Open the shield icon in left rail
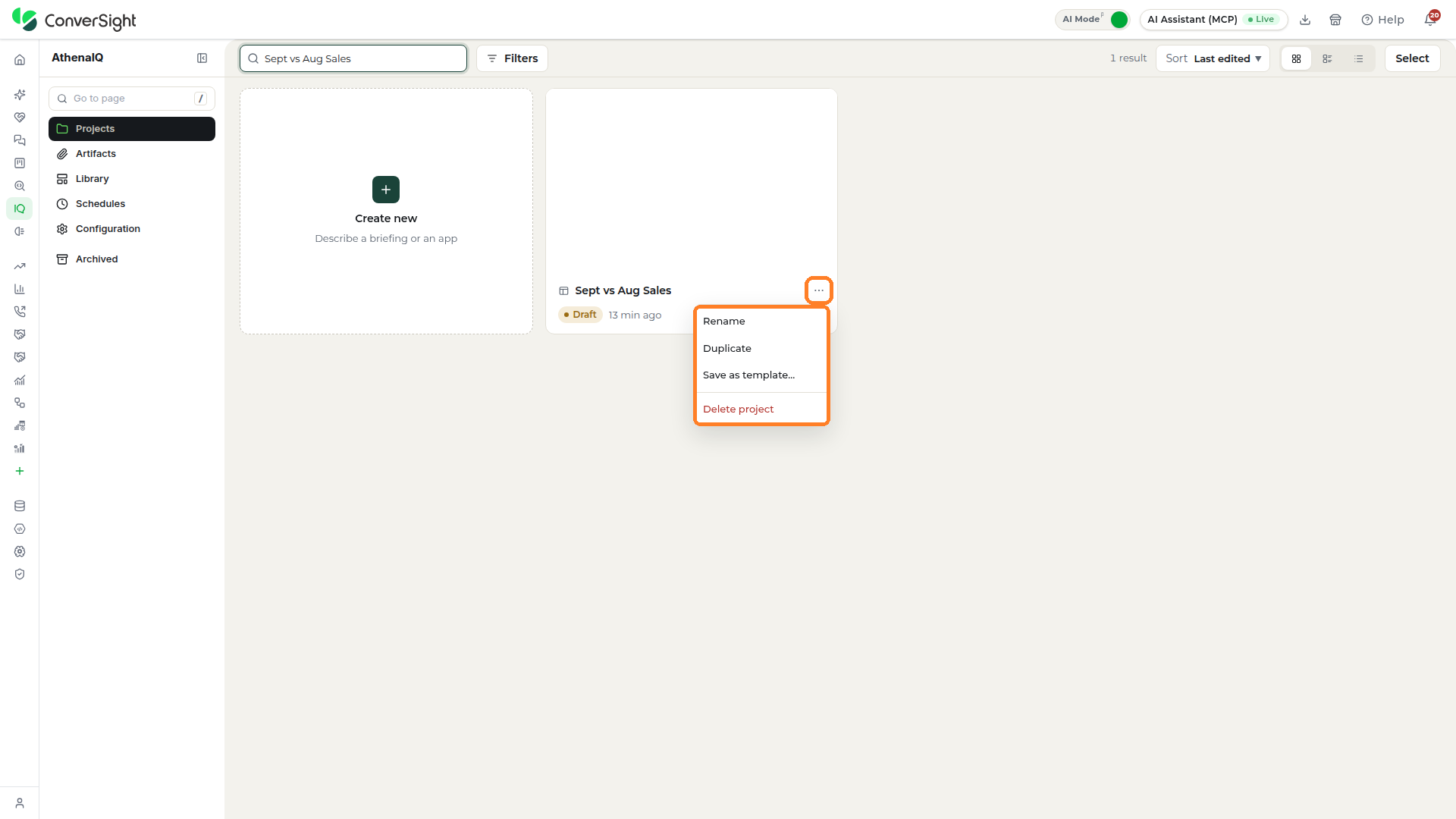Screen dimensions: 1456x819 [x=20, y=574]
